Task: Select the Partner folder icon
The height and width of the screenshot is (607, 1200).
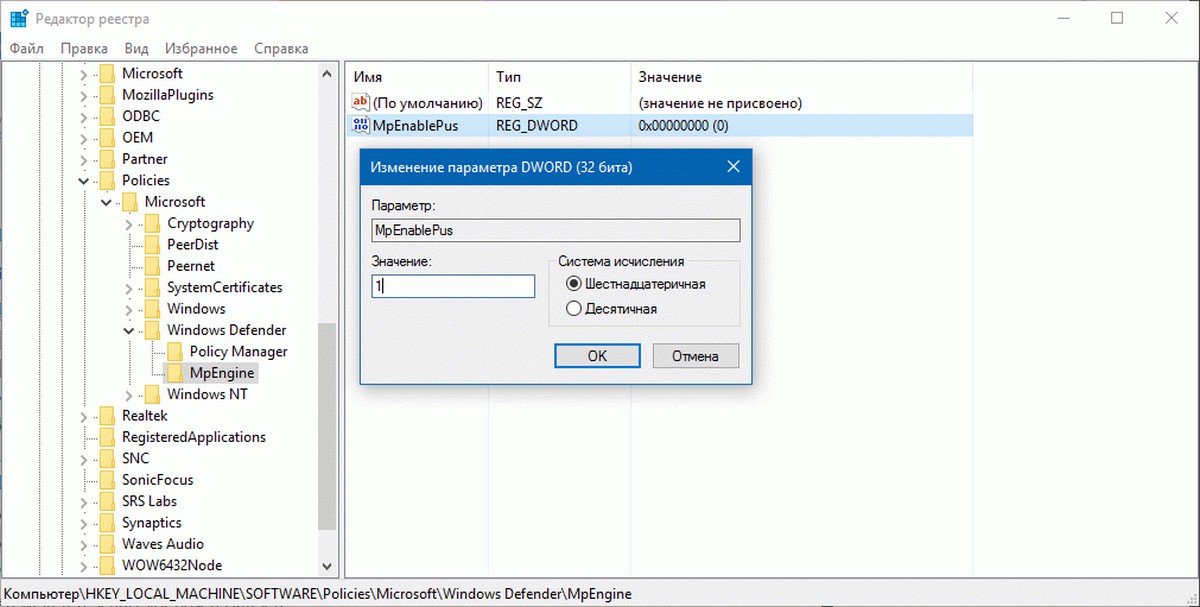Action: (x=107, y=159)
